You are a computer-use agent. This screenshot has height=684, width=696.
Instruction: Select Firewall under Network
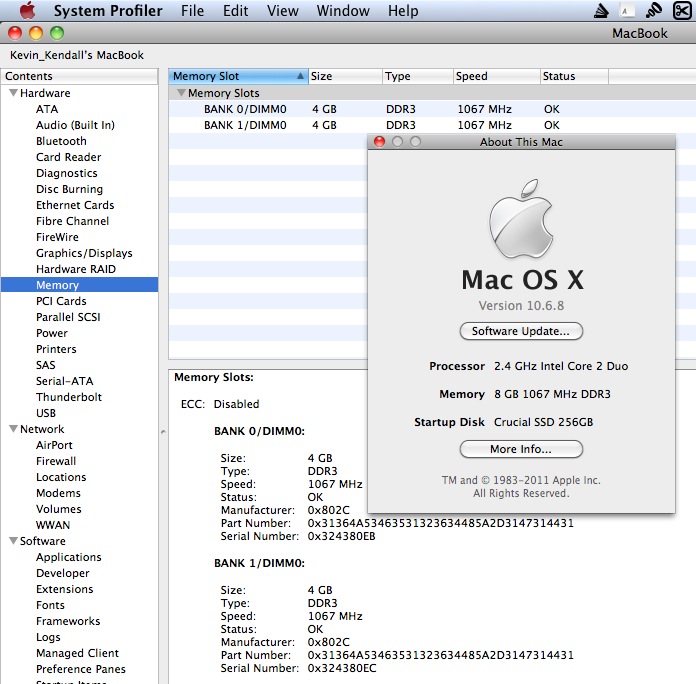[x=56, y=461]
